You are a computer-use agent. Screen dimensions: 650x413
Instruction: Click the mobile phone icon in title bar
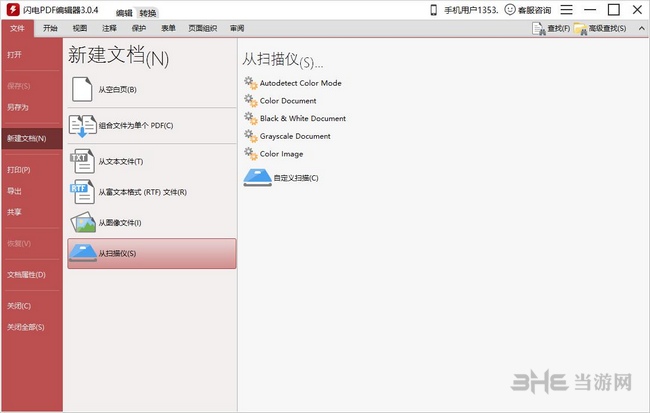434,10
